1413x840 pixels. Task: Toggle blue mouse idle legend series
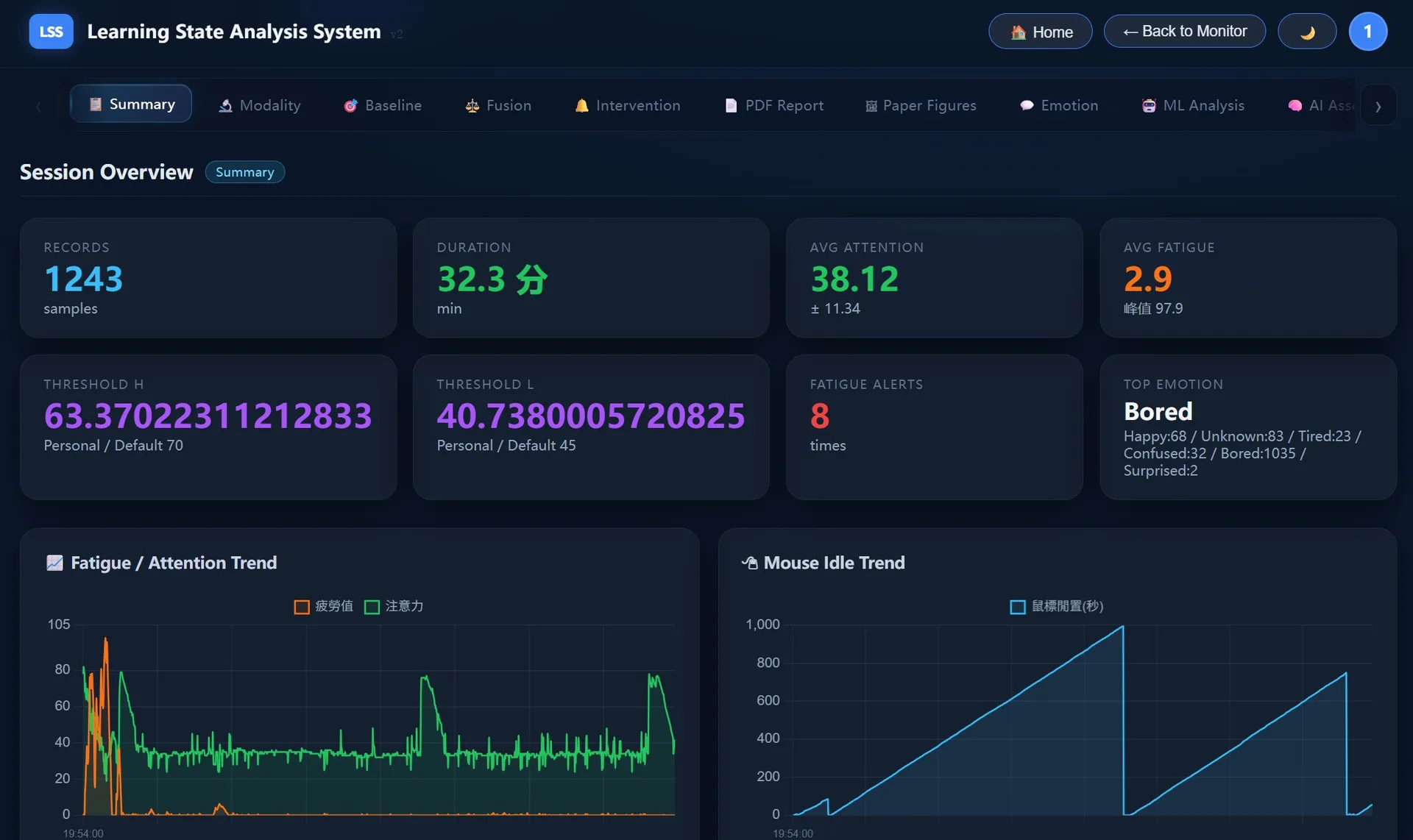click(x=1018, y=607)
